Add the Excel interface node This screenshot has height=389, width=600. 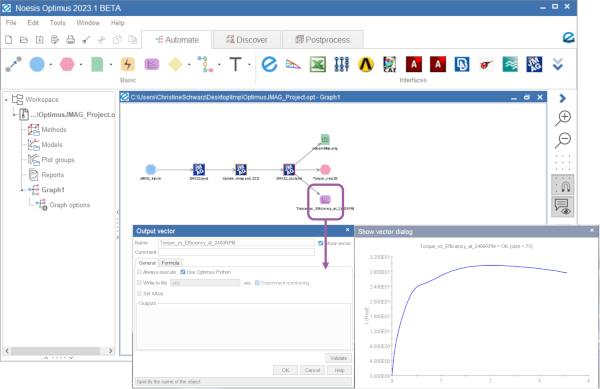318,64
